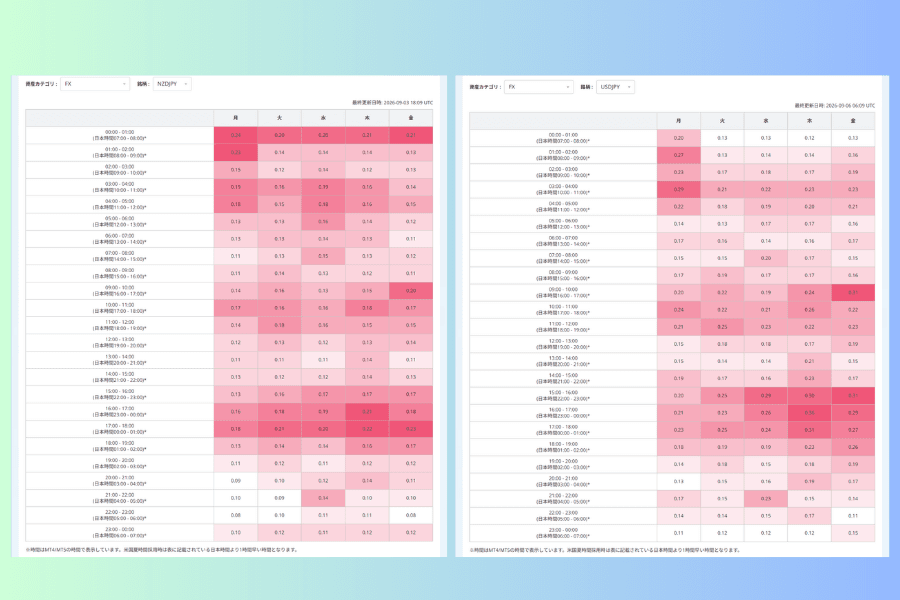Click the 月 column header in the NZDJPY table
Viewport: 900px width, 600px height.
[x=235, y=118]
